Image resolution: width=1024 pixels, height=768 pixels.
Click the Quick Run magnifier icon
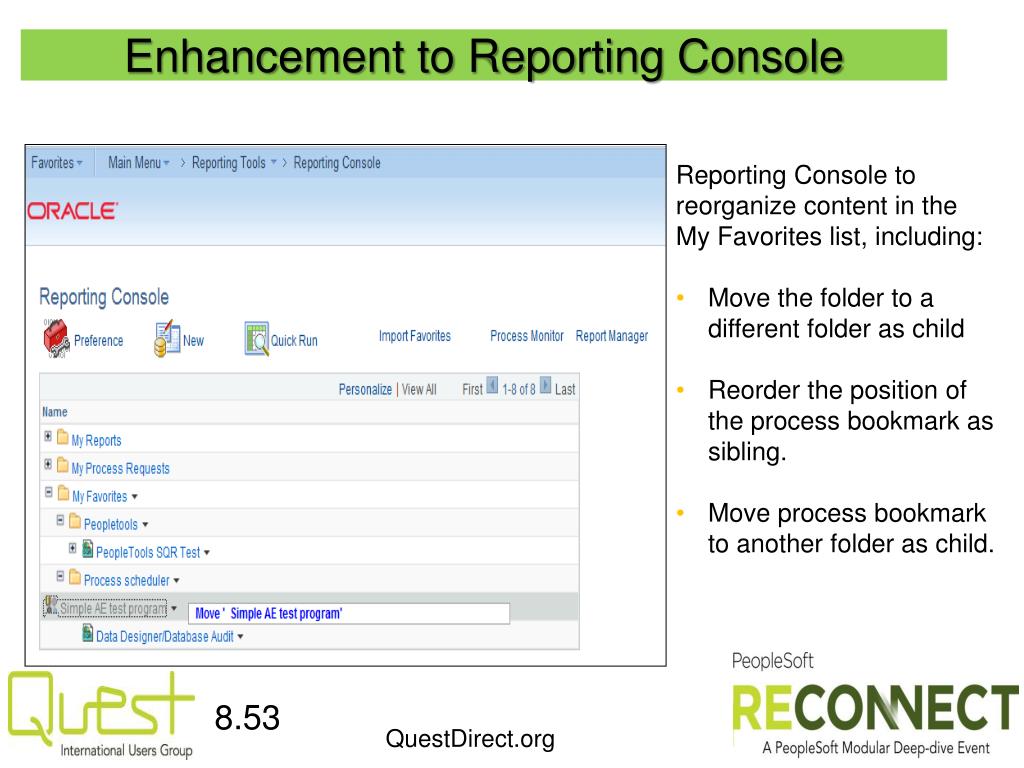(x=257, y=338)
